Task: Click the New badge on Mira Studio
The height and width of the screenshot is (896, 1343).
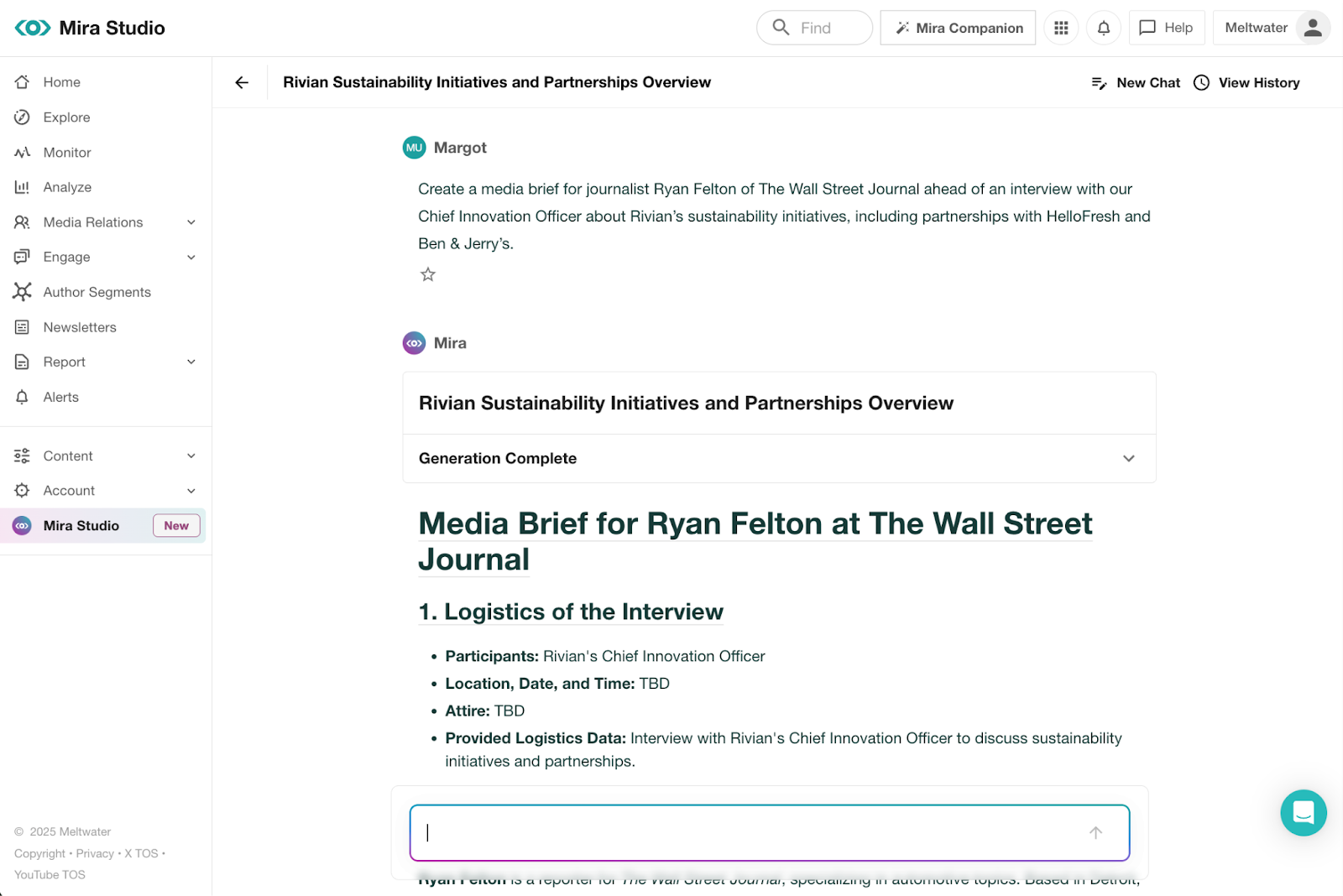Action: [176, 525]
